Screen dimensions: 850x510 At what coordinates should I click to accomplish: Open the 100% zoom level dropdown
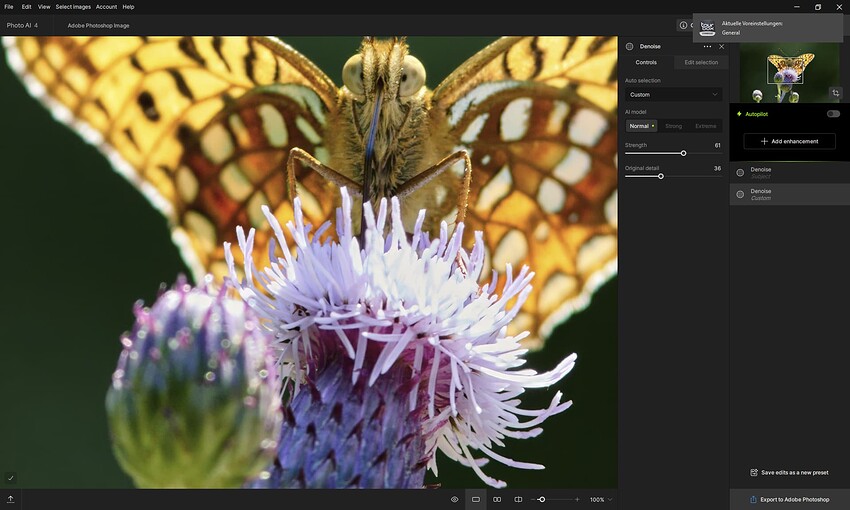(x=600, y=499)
